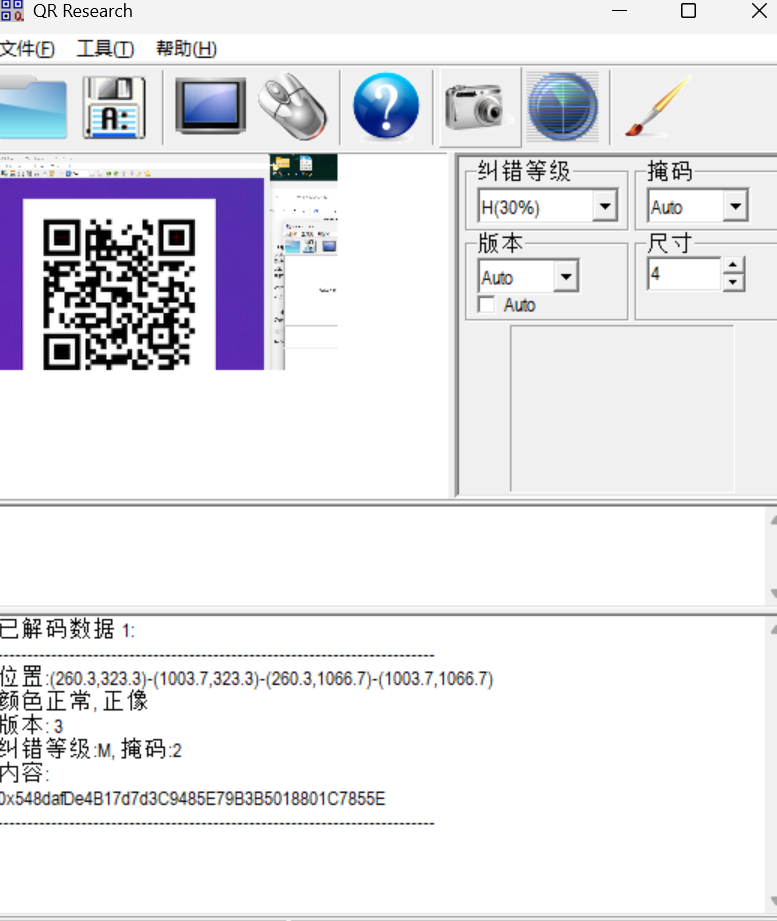Open file with the blue folder icon
This screenshot has height=921, width=777.
[x=33, y=107]
